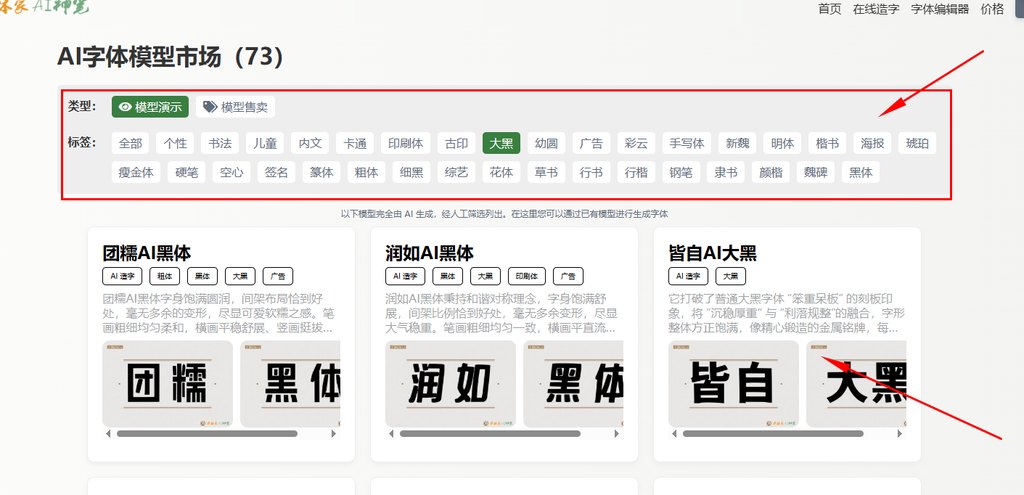Screen dimensions: 1024x495
Task: Filter by the 儿童 tag
Action: (x=265, y=143)
